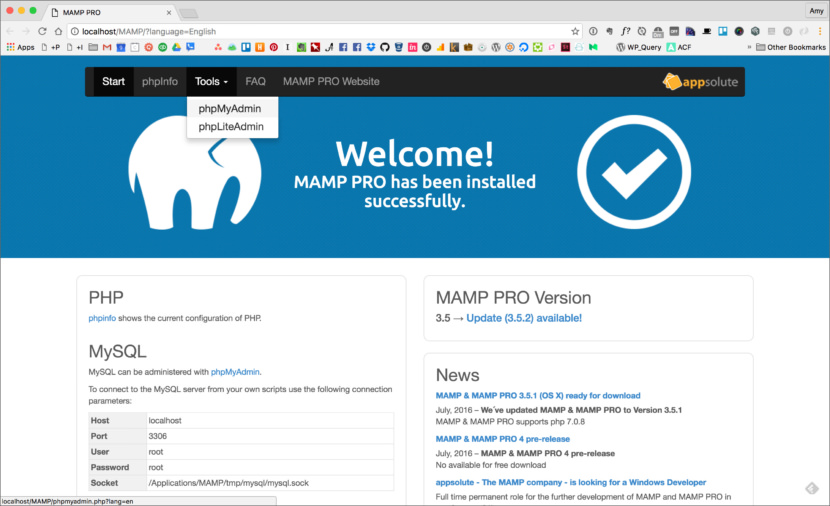Collapse the Tools dropdown in navbar
This screenshot has width=830, height=506.
point(211,82)
